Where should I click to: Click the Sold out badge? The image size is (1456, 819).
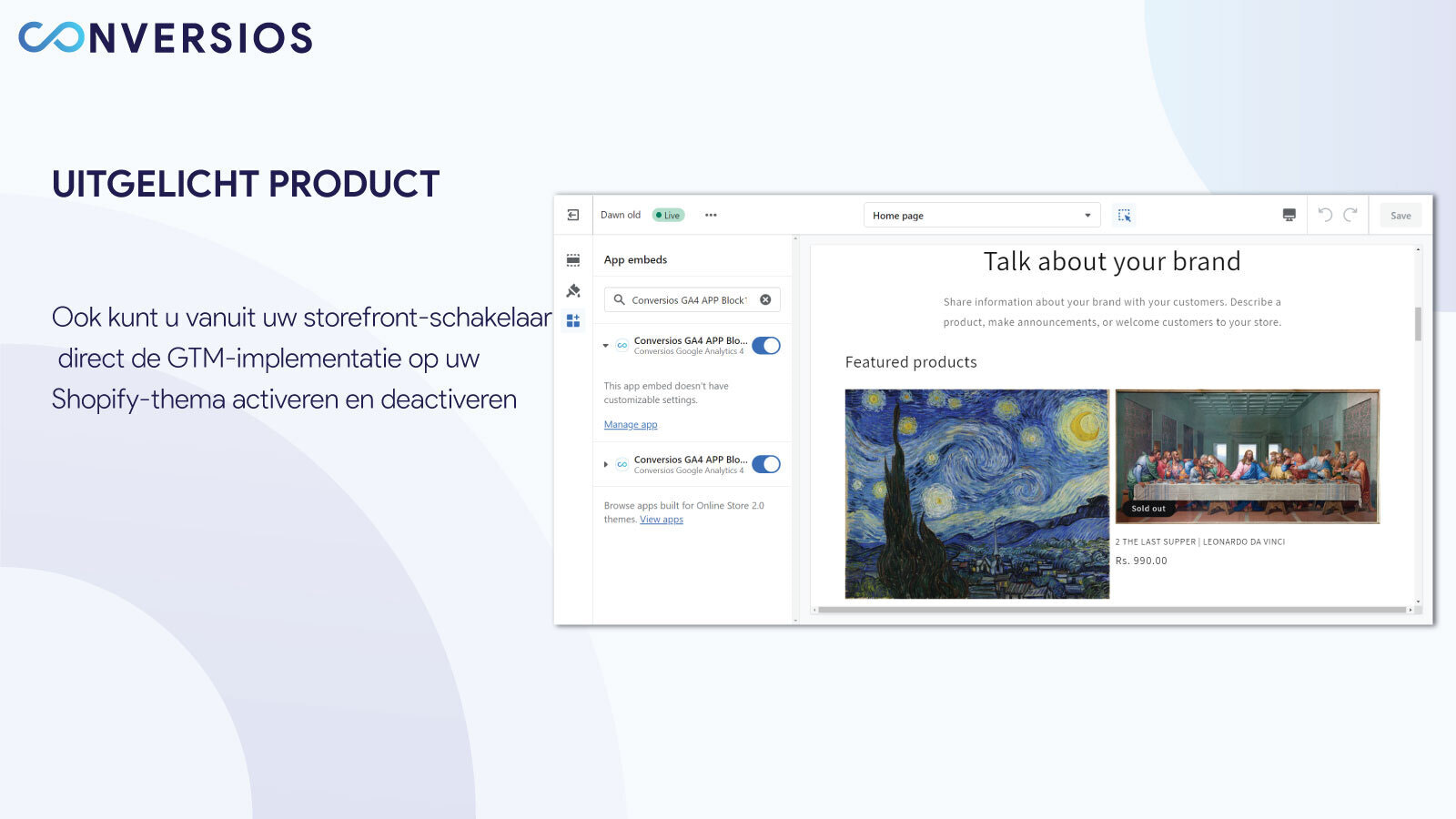pos(1148,509)
